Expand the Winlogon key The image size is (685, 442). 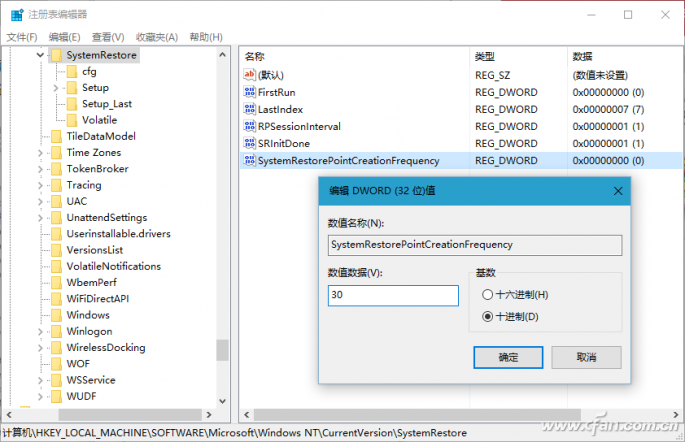pyautogui.click(x=40, y=332)
